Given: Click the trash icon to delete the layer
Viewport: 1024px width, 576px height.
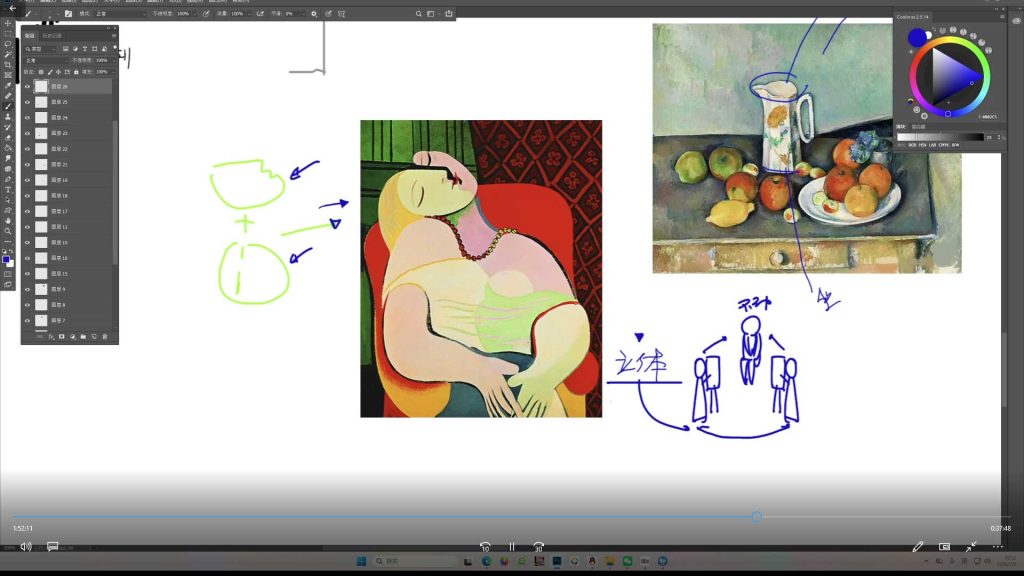Looking at the screenshot, I should coord(104,337).
